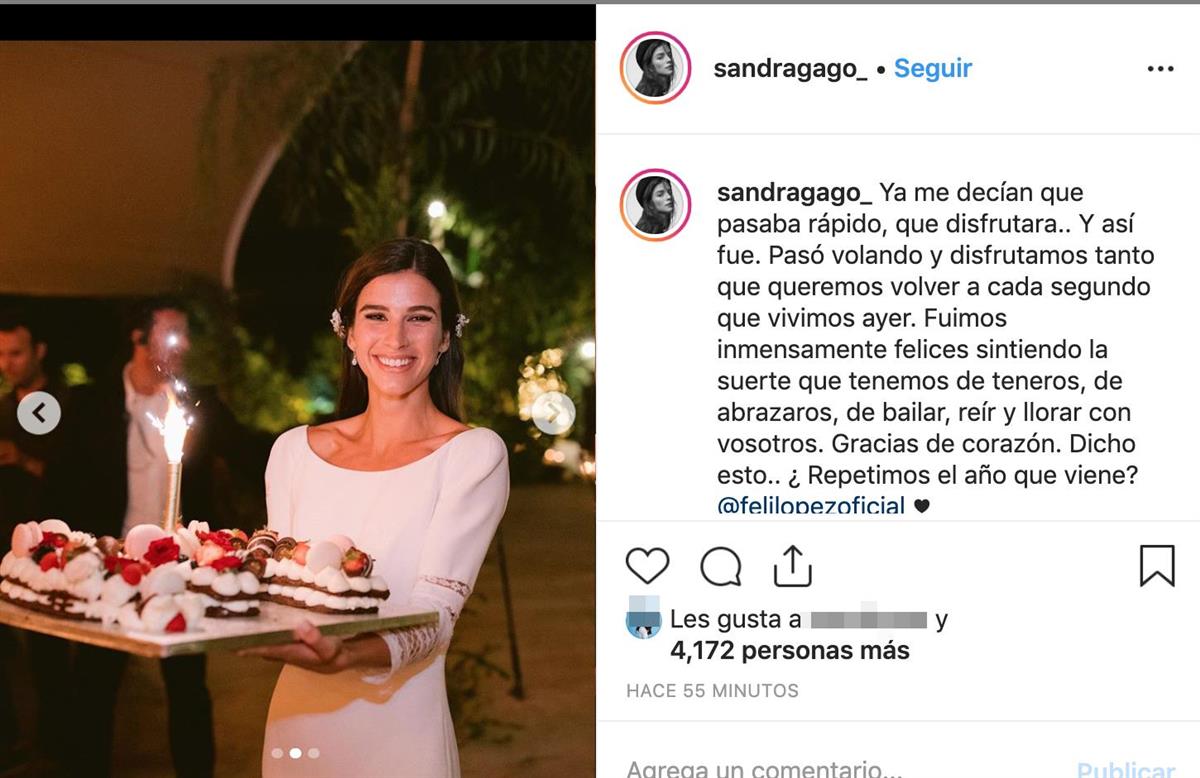This screenshot has width=1200, height=778.
Task: Visit the @felilopezoficial mention
Action: tap(811, 505)
